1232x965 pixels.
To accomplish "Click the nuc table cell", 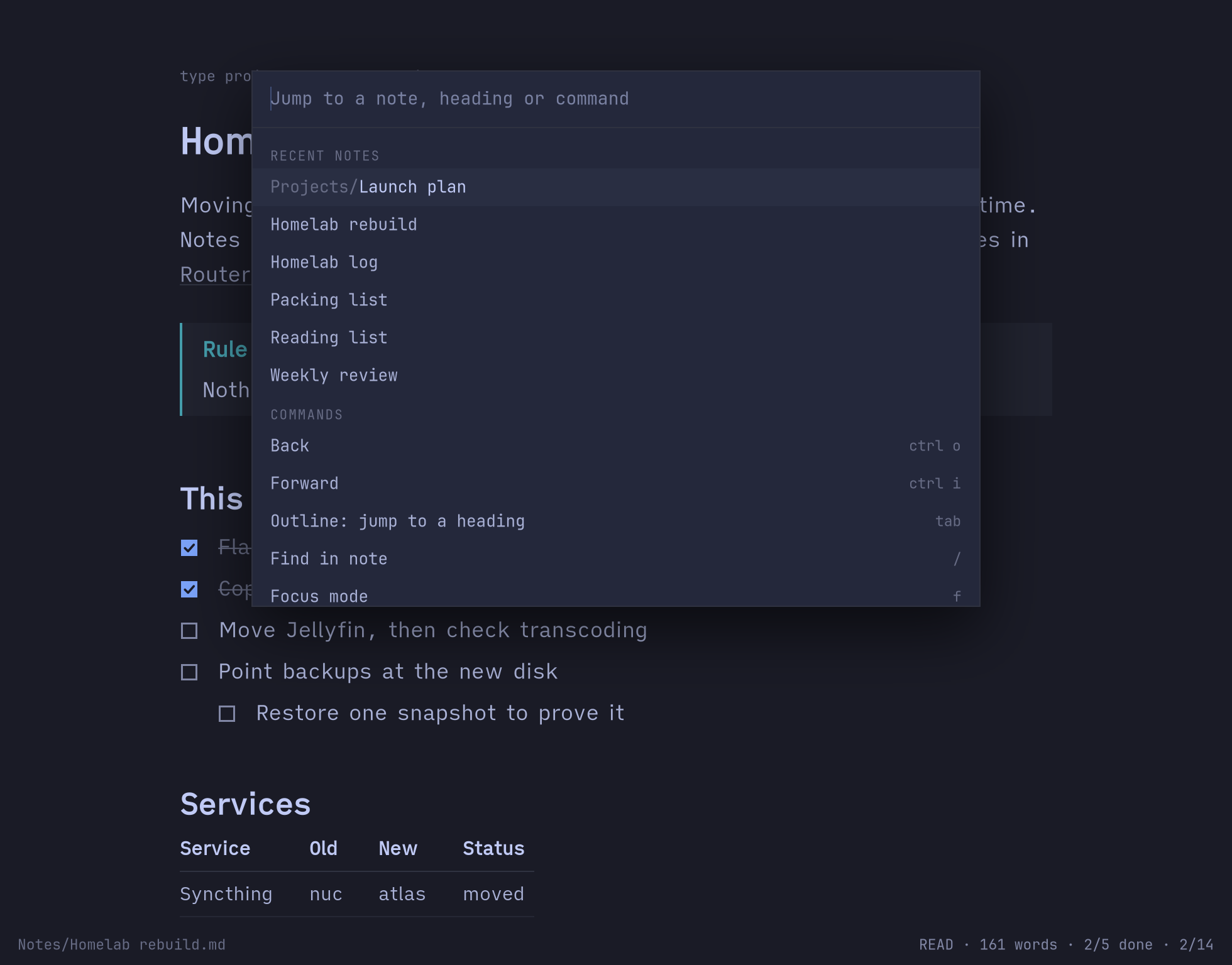I will coord(326,894).
